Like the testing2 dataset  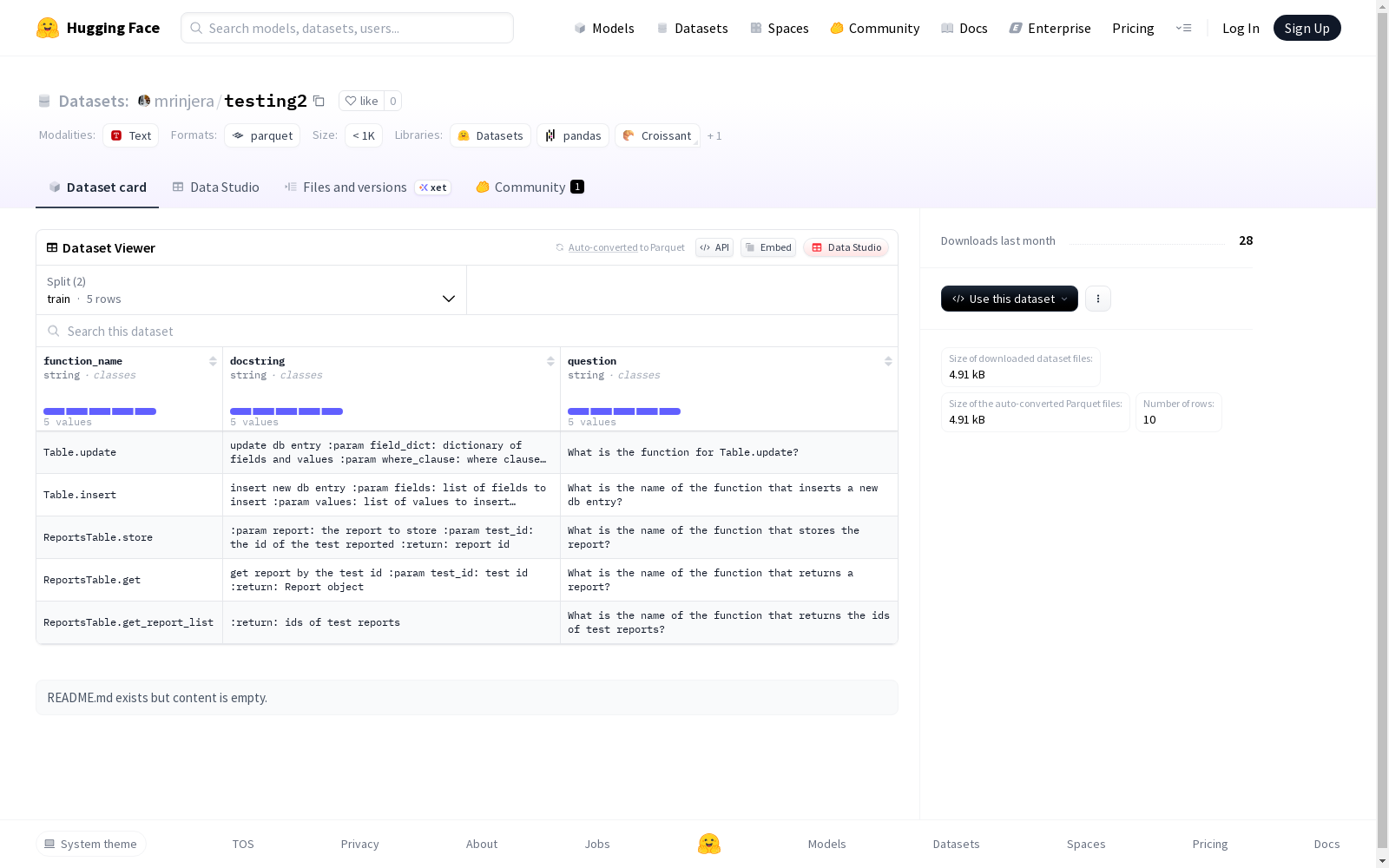pyautogui.click(x=361, y=101)
